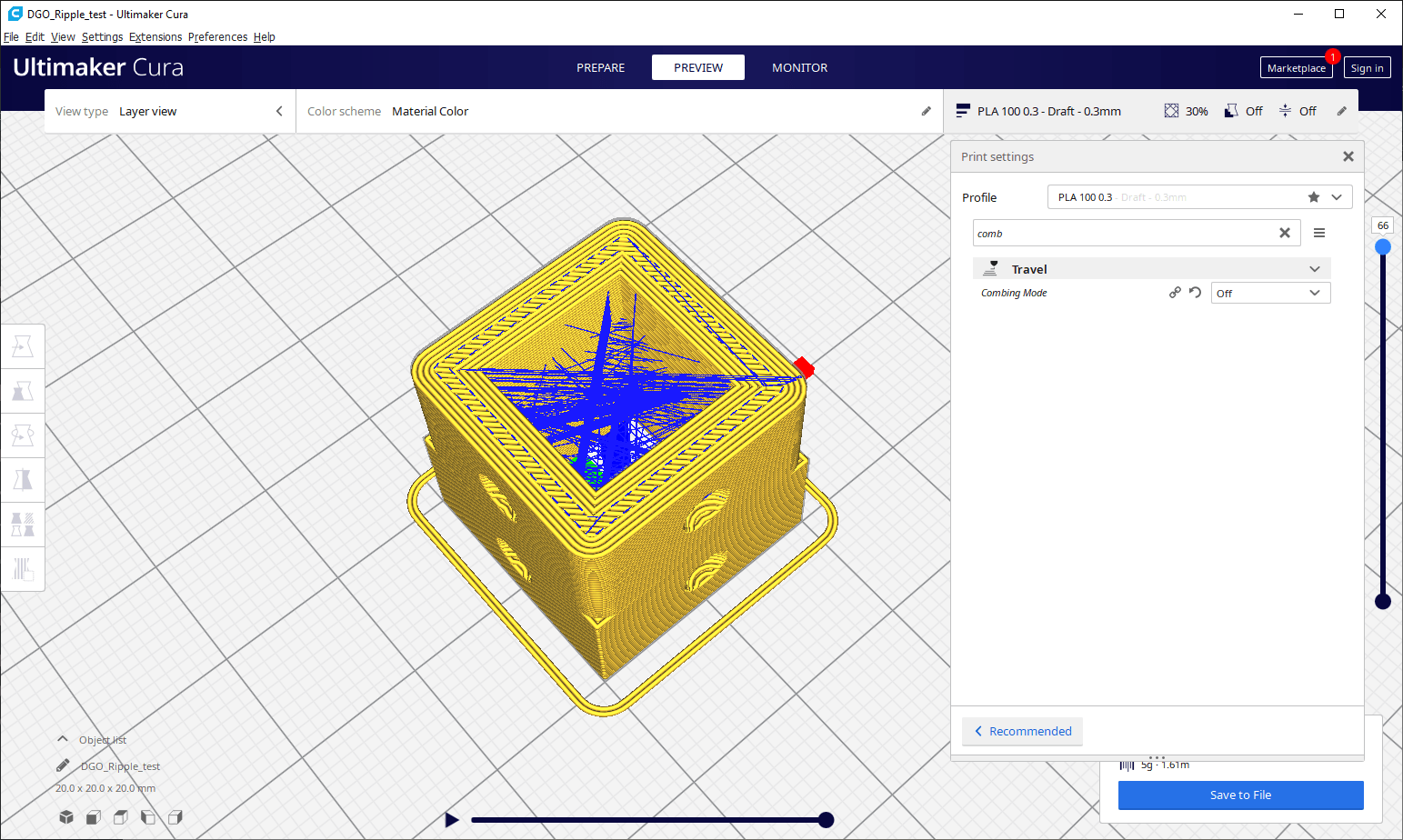Screen dimensions: 1403x840
Task: Switch to the MONITOR stage
Action: (800, 67)
